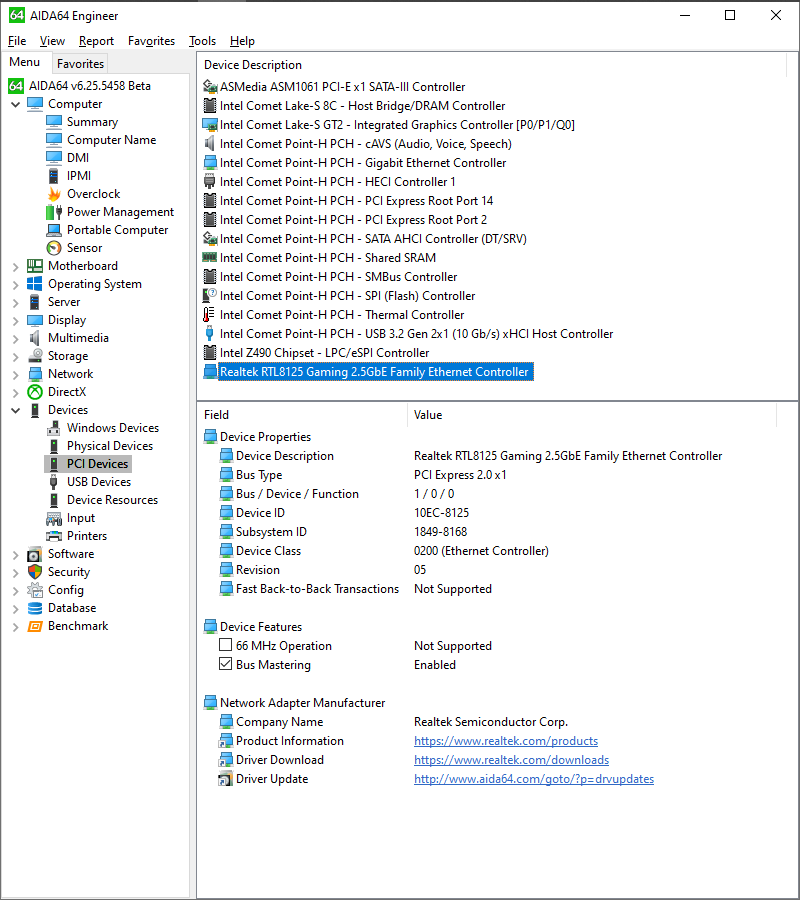The height and width of the screenshot is (900, 800).
Task: Switch to the Favorites side tab
Action: coord(80,64)
